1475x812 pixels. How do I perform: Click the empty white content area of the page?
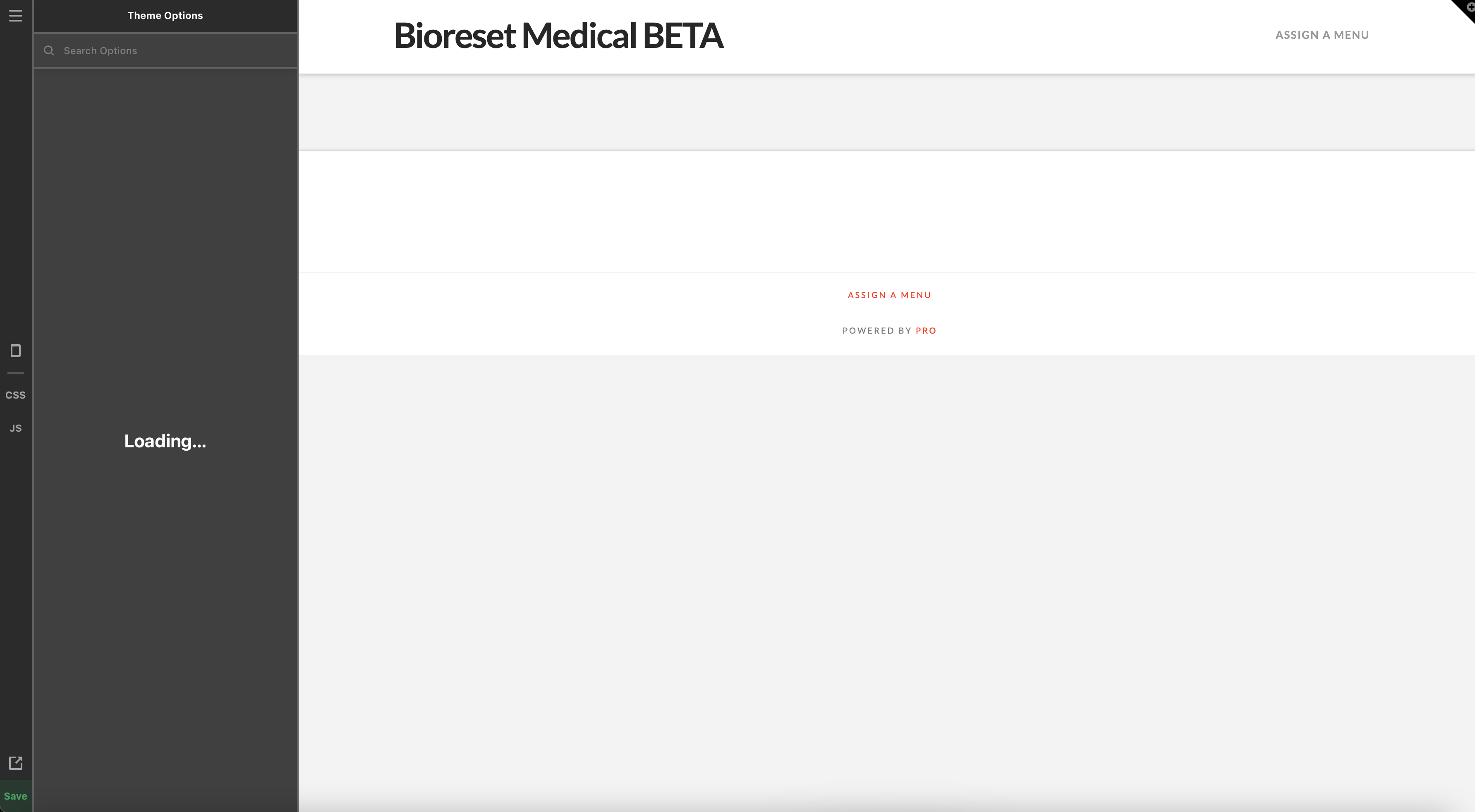(x=886, y=212)
